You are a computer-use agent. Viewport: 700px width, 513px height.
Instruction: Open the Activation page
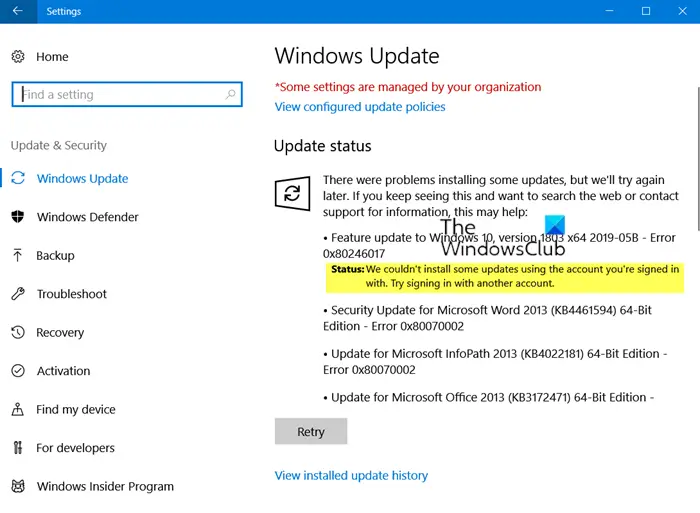(x=63, y=371)
